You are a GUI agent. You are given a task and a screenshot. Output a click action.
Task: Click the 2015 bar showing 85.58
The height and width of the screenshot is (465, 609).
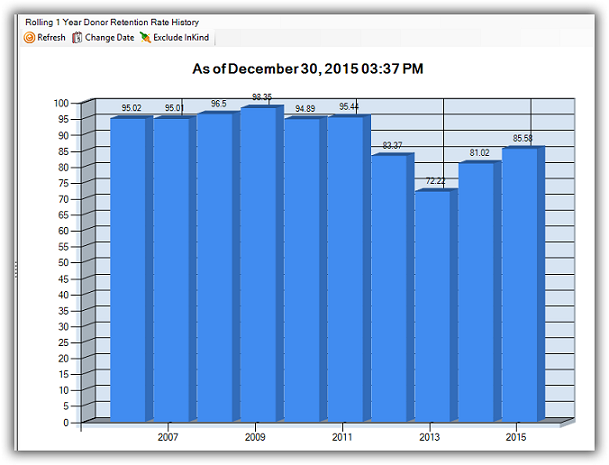click(x=519, y=285)
